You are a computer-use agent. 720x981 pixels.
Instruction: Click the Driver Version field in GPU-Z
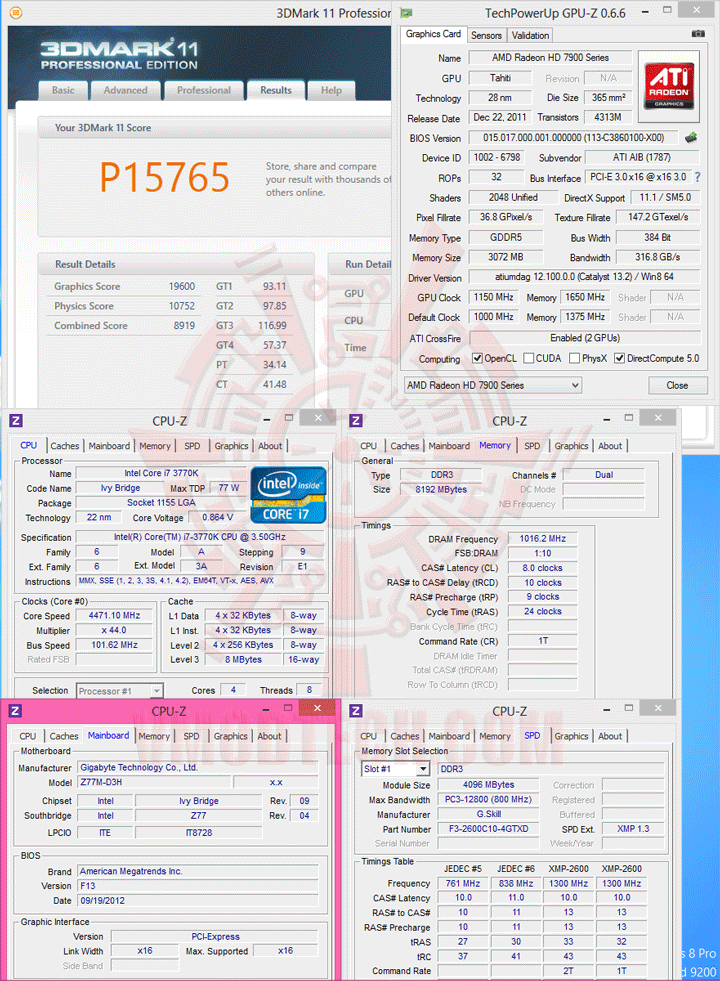tap(584, 277)
